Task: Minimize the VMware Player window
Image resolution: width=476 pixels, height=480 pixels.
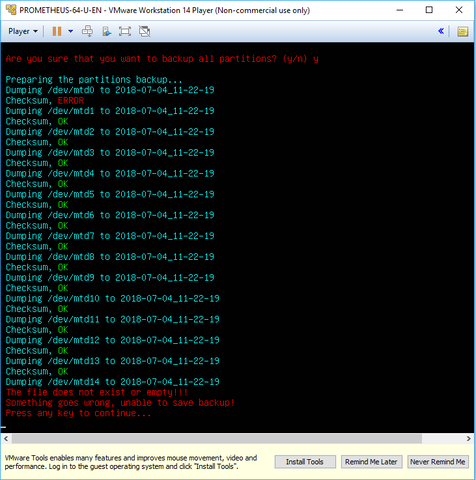Action: (x=400, y=10)
